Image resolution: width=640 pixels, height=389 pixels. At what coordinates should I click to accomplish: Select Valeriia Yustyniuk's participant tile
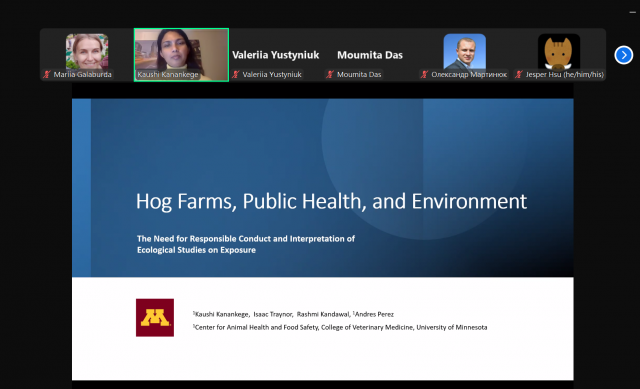tap(276, 55)
